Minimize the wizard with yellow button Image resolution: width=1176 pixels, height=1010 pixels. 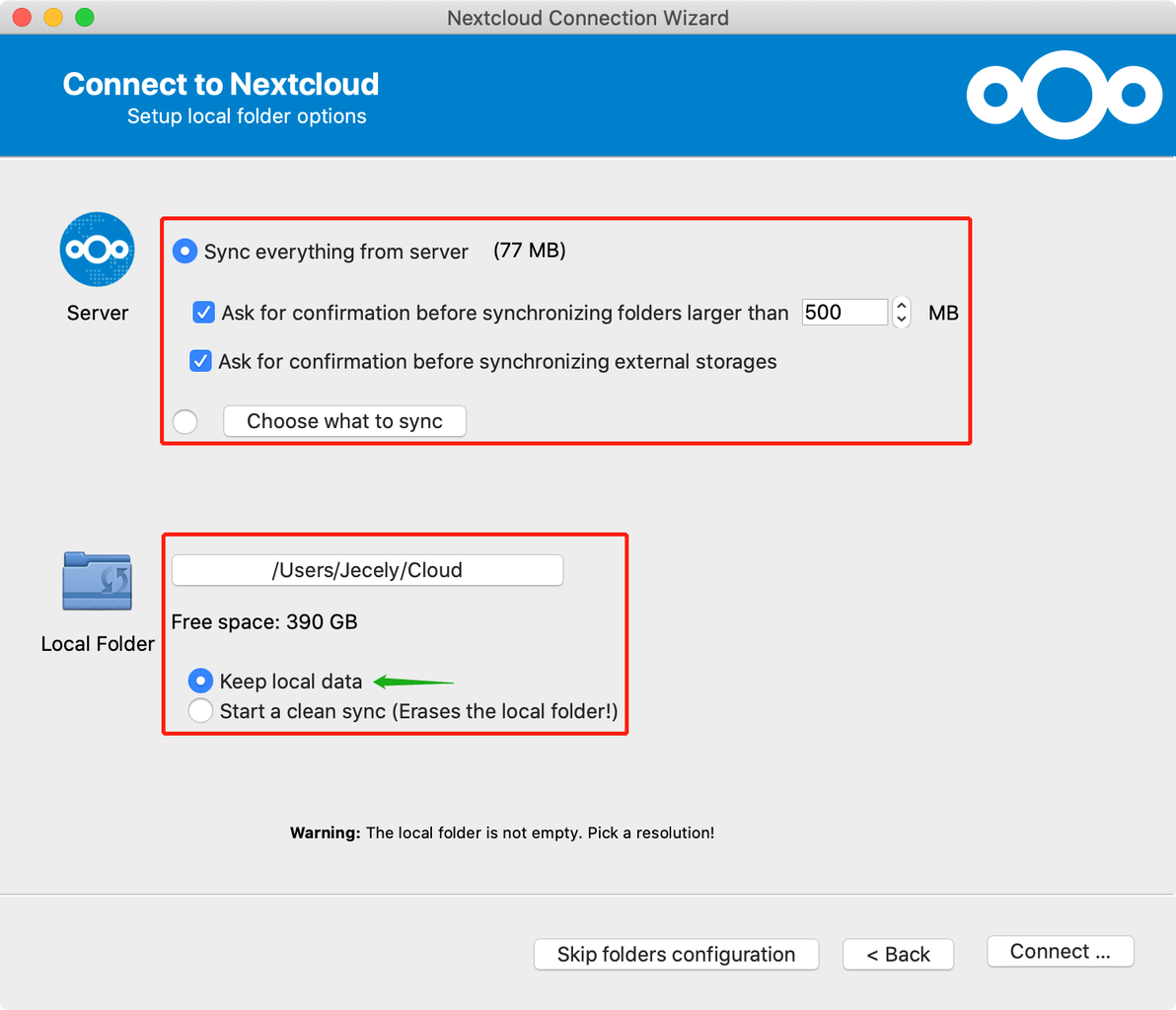pos(53,17)
